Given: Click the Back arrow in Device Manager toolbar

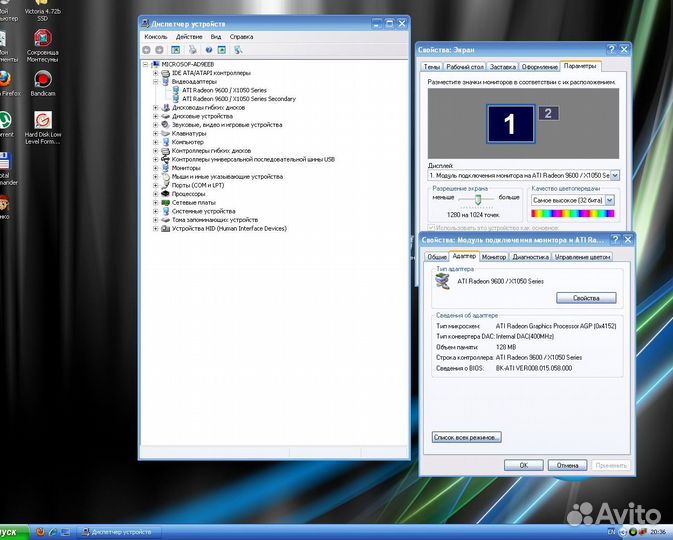Looking at the screenshot, I should coord(147,49).
